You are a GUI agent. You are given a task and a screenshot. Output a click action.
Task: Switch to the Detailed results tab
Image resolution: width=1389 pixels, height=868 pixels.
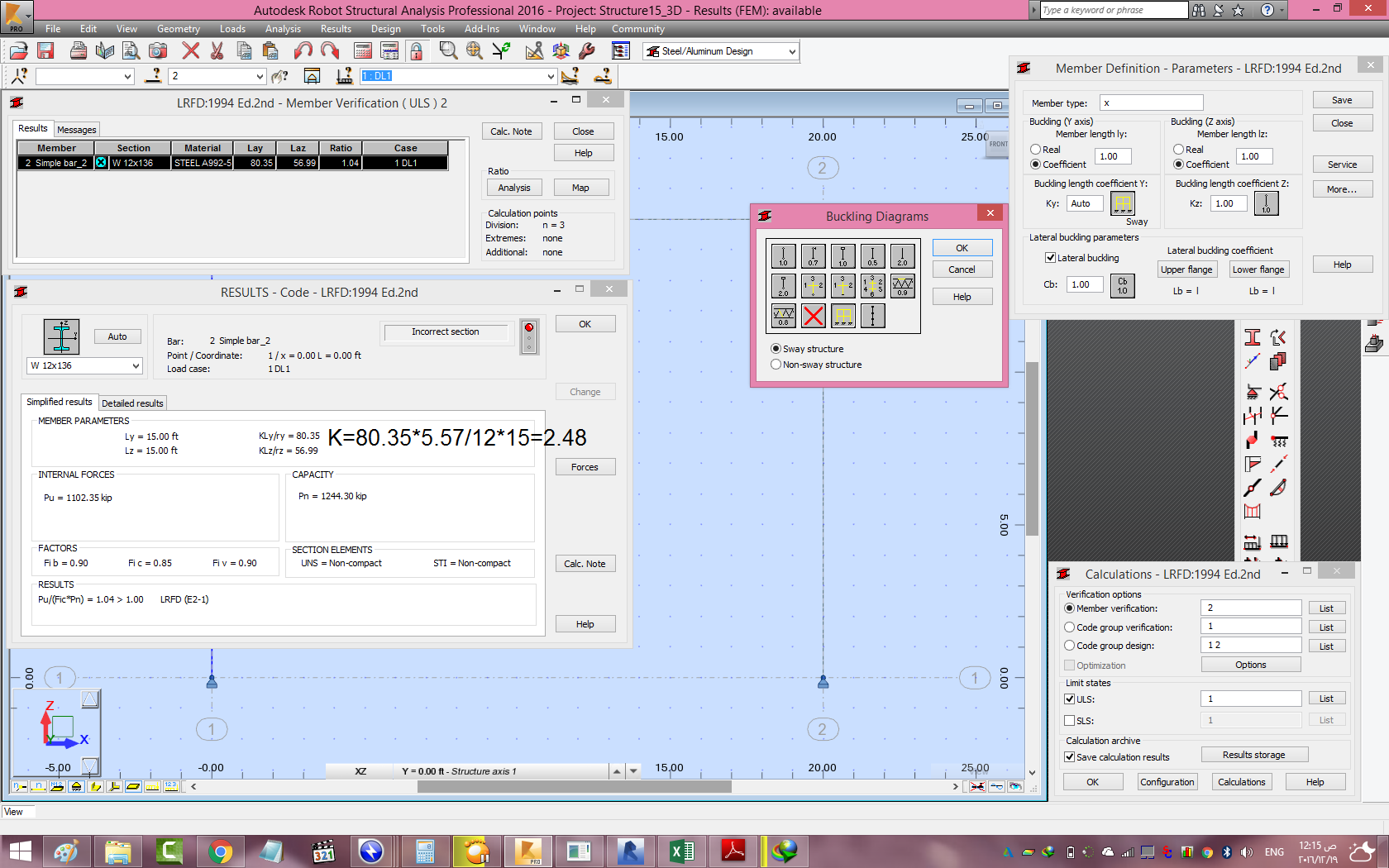tap(132, 403)
